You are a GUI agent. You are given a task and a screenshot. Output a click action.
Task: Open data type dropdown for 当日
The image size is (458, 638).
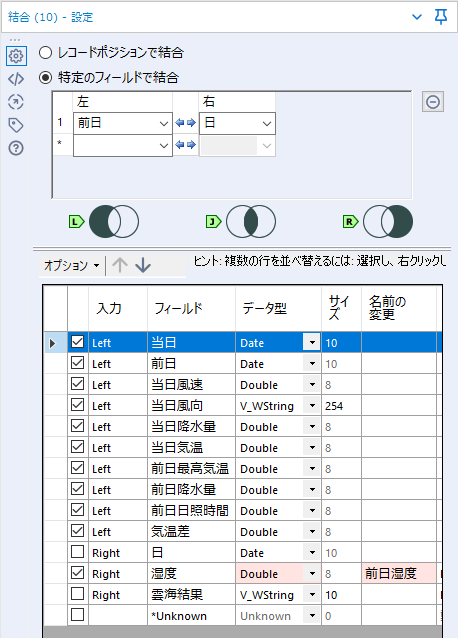click(x=312, y=343)
